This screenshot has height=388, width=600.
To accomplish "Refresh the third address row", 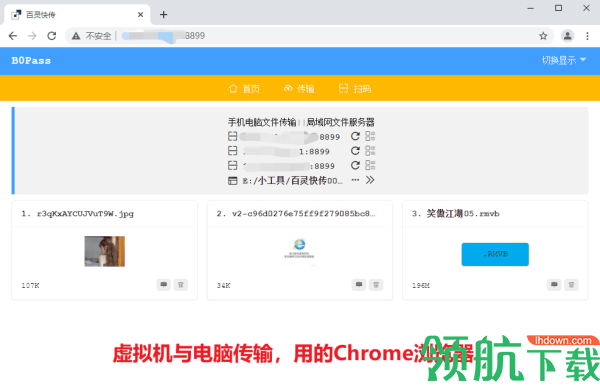I will pyautogui.click(x=355, y=166).
